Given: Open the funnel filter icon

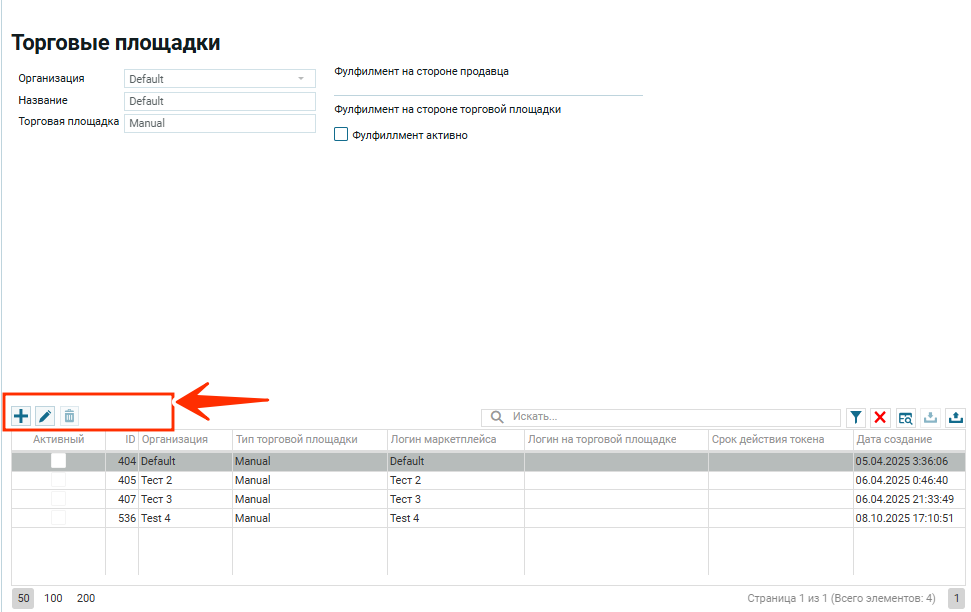Looking at the screenshot, I should coord(856,417).
